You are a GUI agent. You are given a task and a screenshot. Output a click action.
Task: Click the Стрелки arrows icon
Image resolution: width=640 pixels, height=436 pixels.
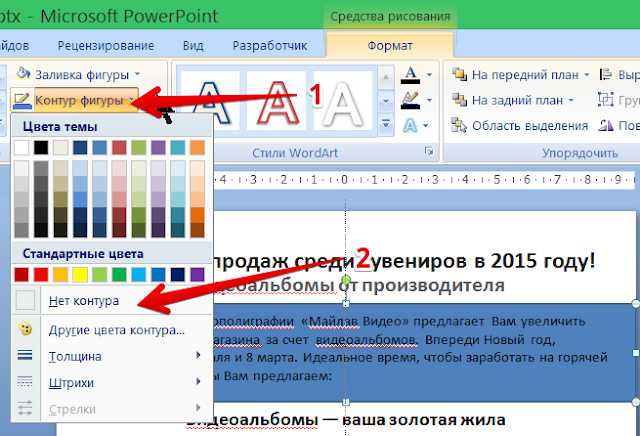click(25, 408)
